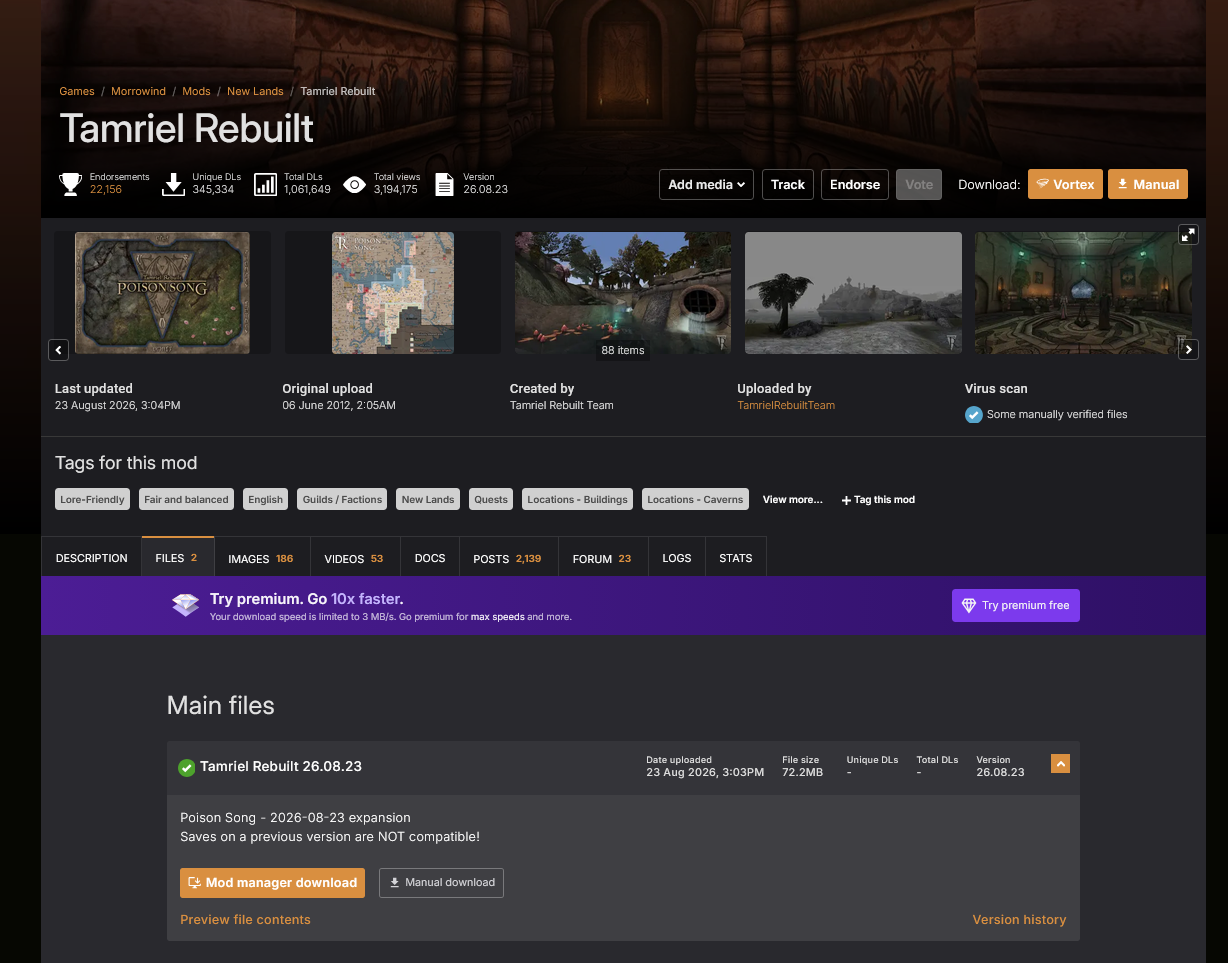Click the Guilds / Factions tag

tap(343, 499)
